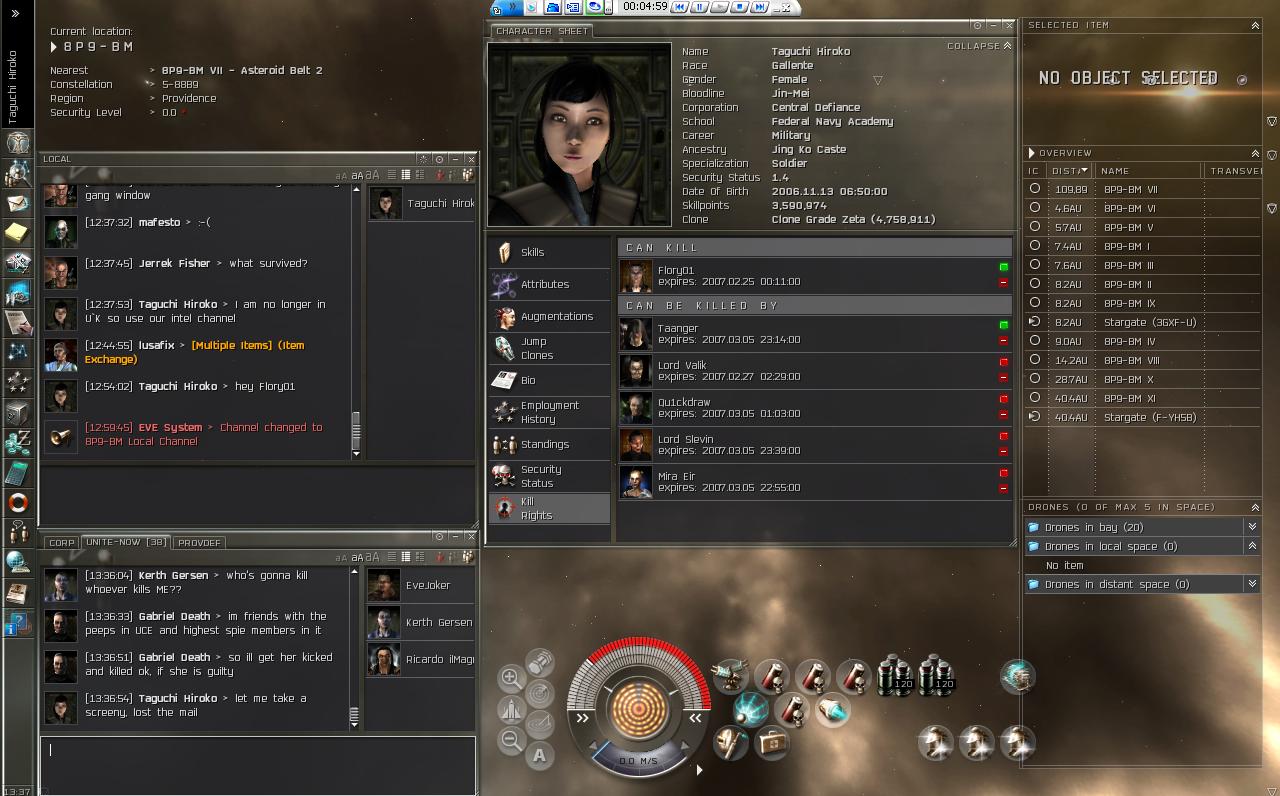1280x796 pixels.
Task: Pause the recording in the top toolbar
Action: click(699, 6)
